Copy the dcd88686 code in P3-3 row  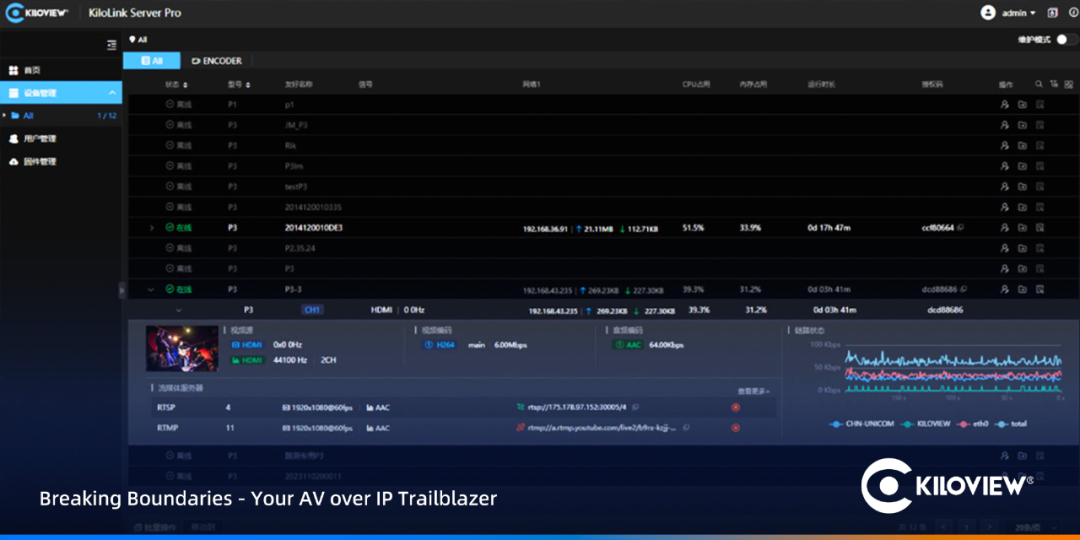[x=964, y=289]
